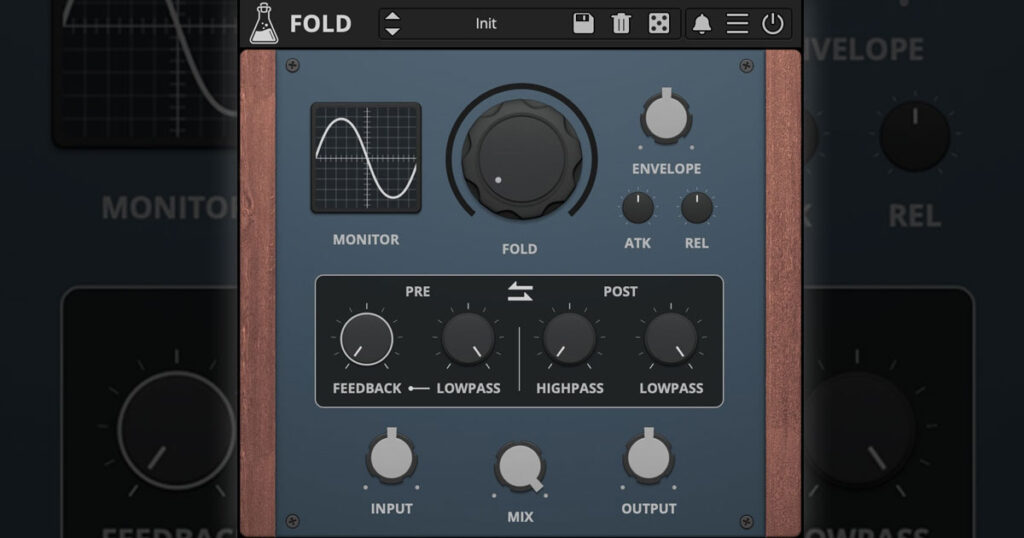
Task: Open notifications via the bell icon
Action: click(701, 24)
